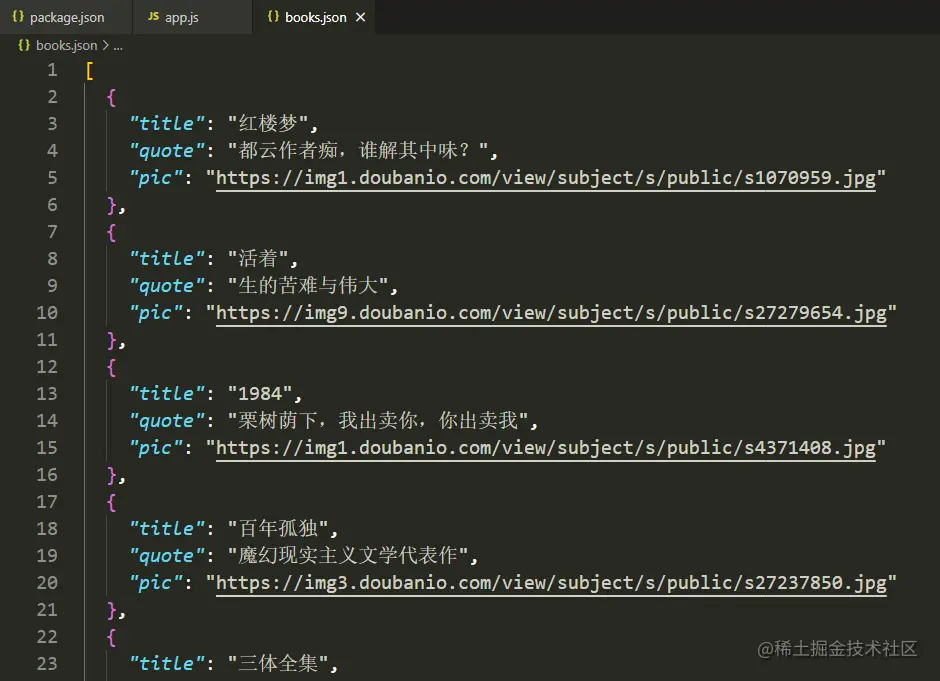
Task: Open the s27237850.jpg image URL
Action: pyautogui.click(x=551, y=583)
